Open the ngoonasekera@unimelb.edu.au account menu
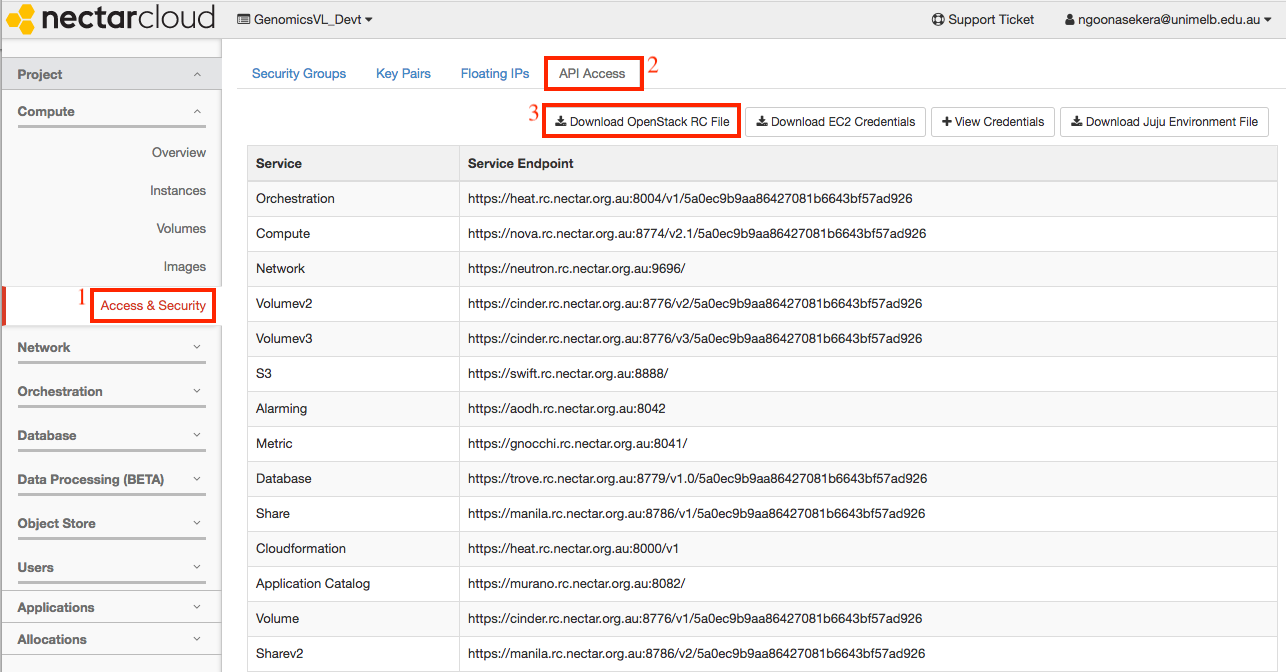 point(1169,19)
